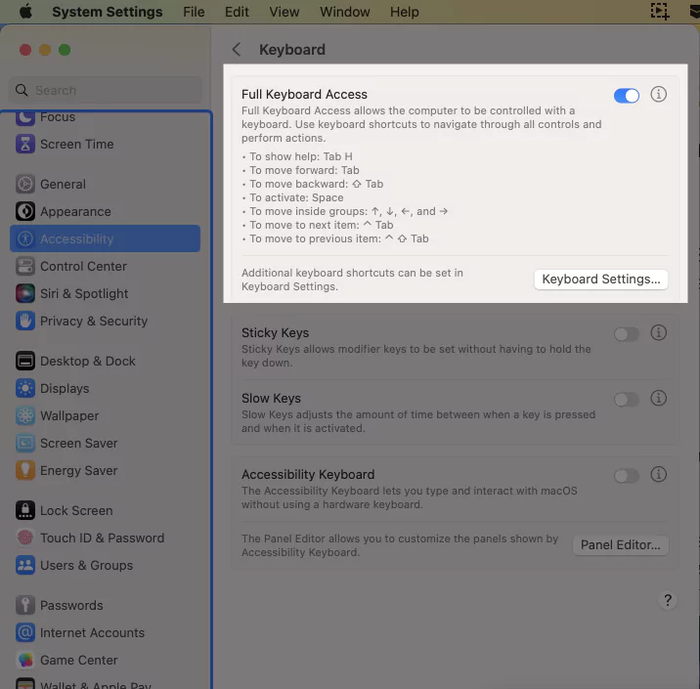Select the Energy Saver bulb icon
Screen dimensions: 700x689
point(25,470)
